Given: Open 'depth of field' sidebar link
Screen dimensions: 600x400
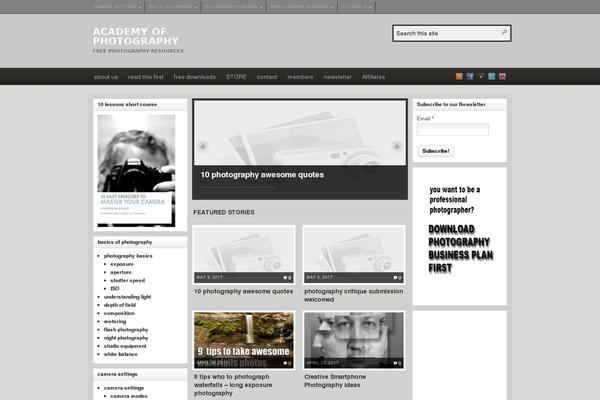Looking at the screenshot, I should [x=120, y=305].
